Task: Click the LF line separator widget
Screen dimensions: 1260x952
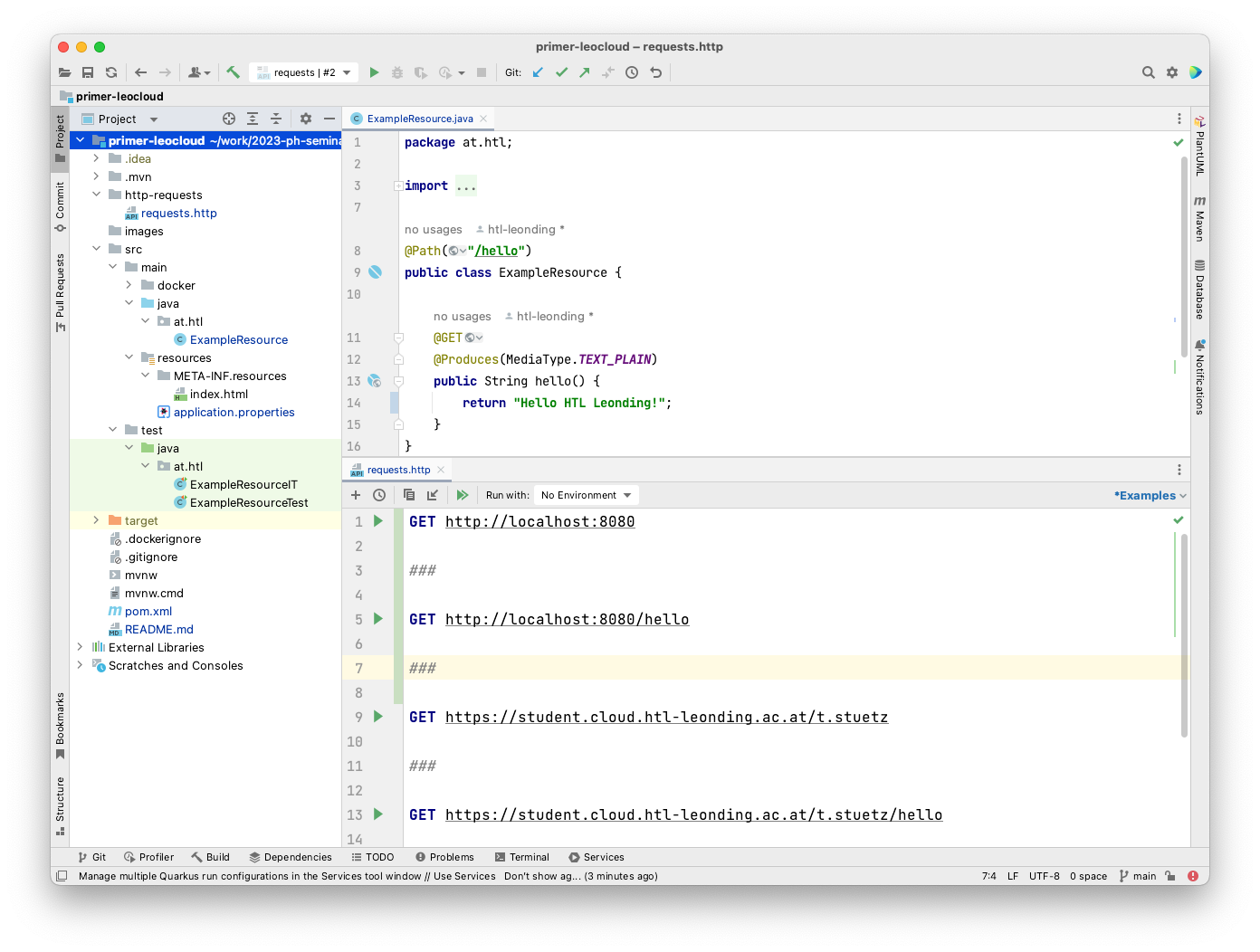Action: tap(1013, 876)
